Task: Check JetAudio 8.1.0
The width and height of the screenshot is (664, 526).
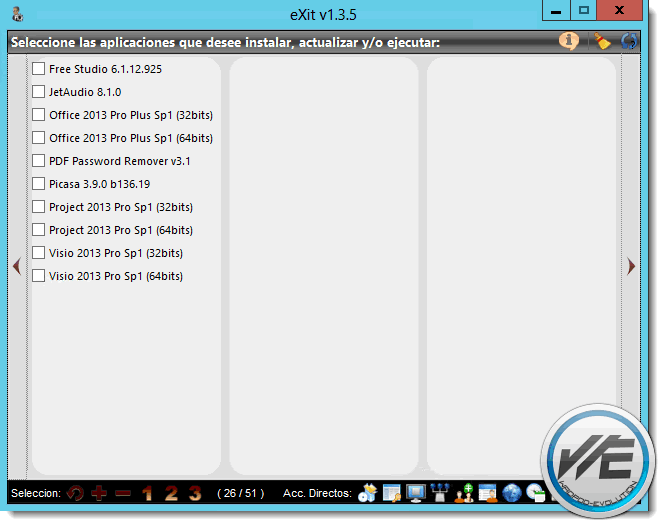Action: (39, 91)
